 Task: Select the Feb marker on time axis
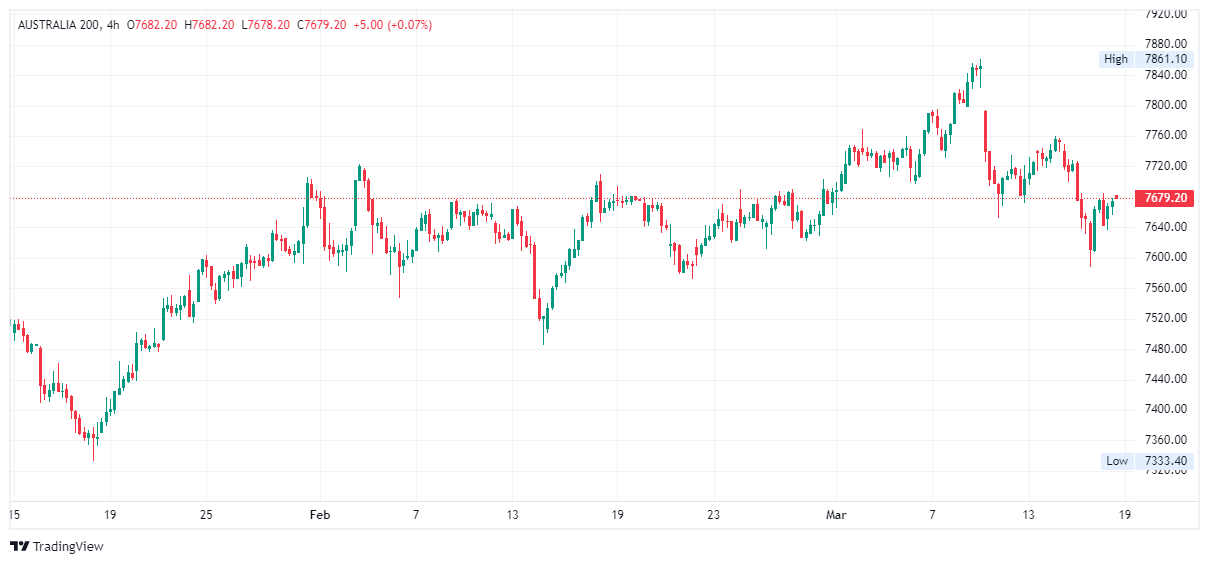click(319, 515)
